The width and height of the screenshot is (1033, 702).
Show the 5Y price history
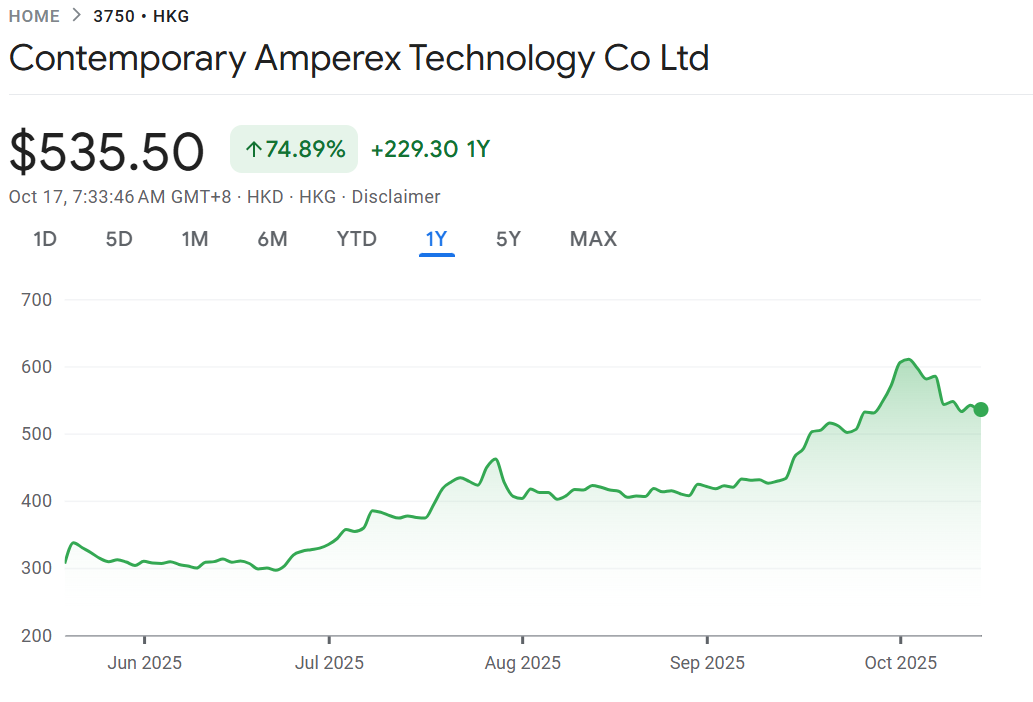coord(509,239)
